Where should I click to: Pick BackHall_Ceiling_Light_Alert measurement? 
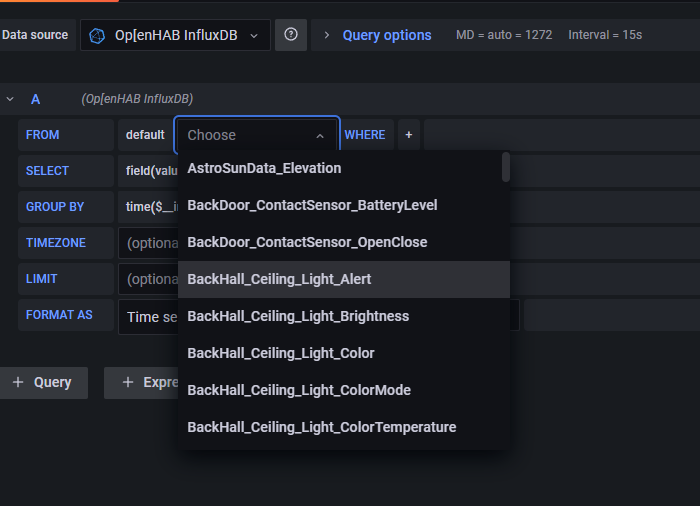[293, 279]
